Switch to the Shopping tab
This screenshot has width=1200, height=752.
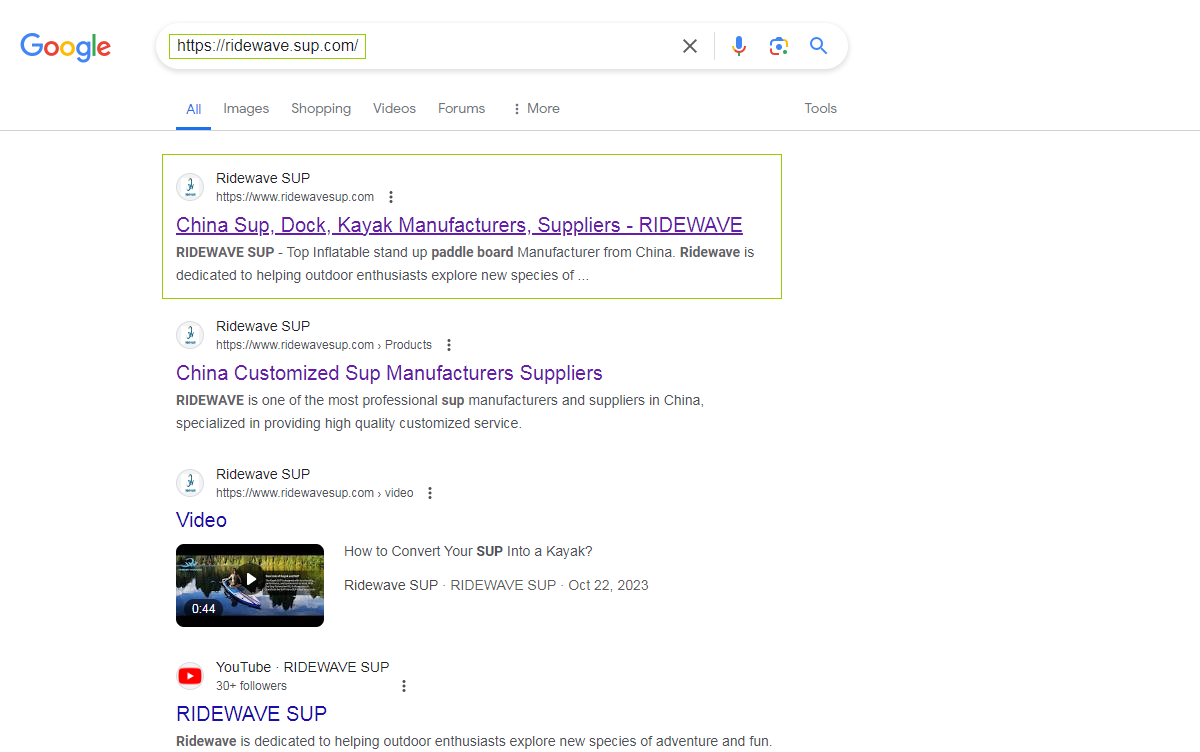point(321,108)
